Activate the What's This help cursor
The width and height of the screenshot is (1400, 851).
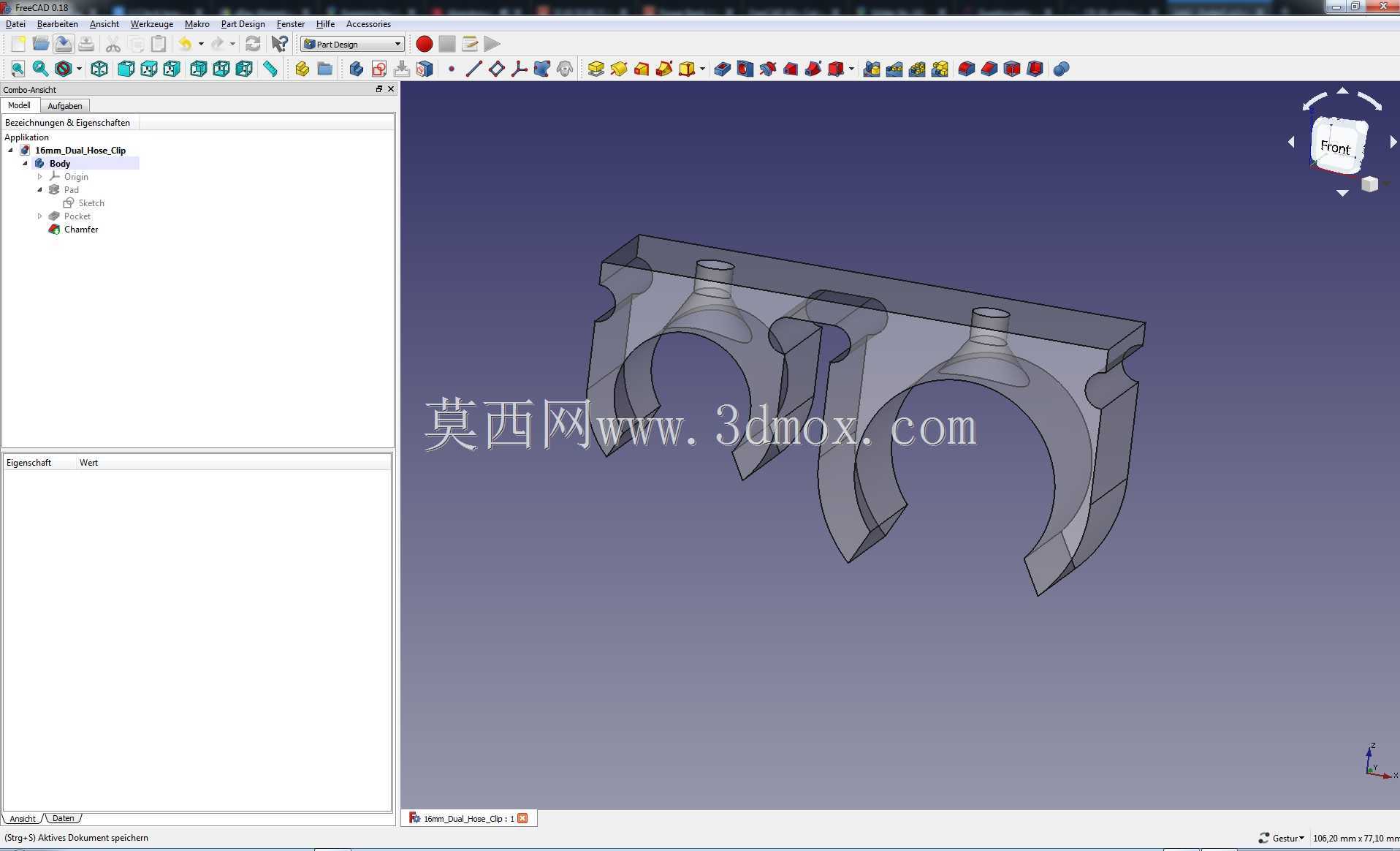(x=279, y=44)
